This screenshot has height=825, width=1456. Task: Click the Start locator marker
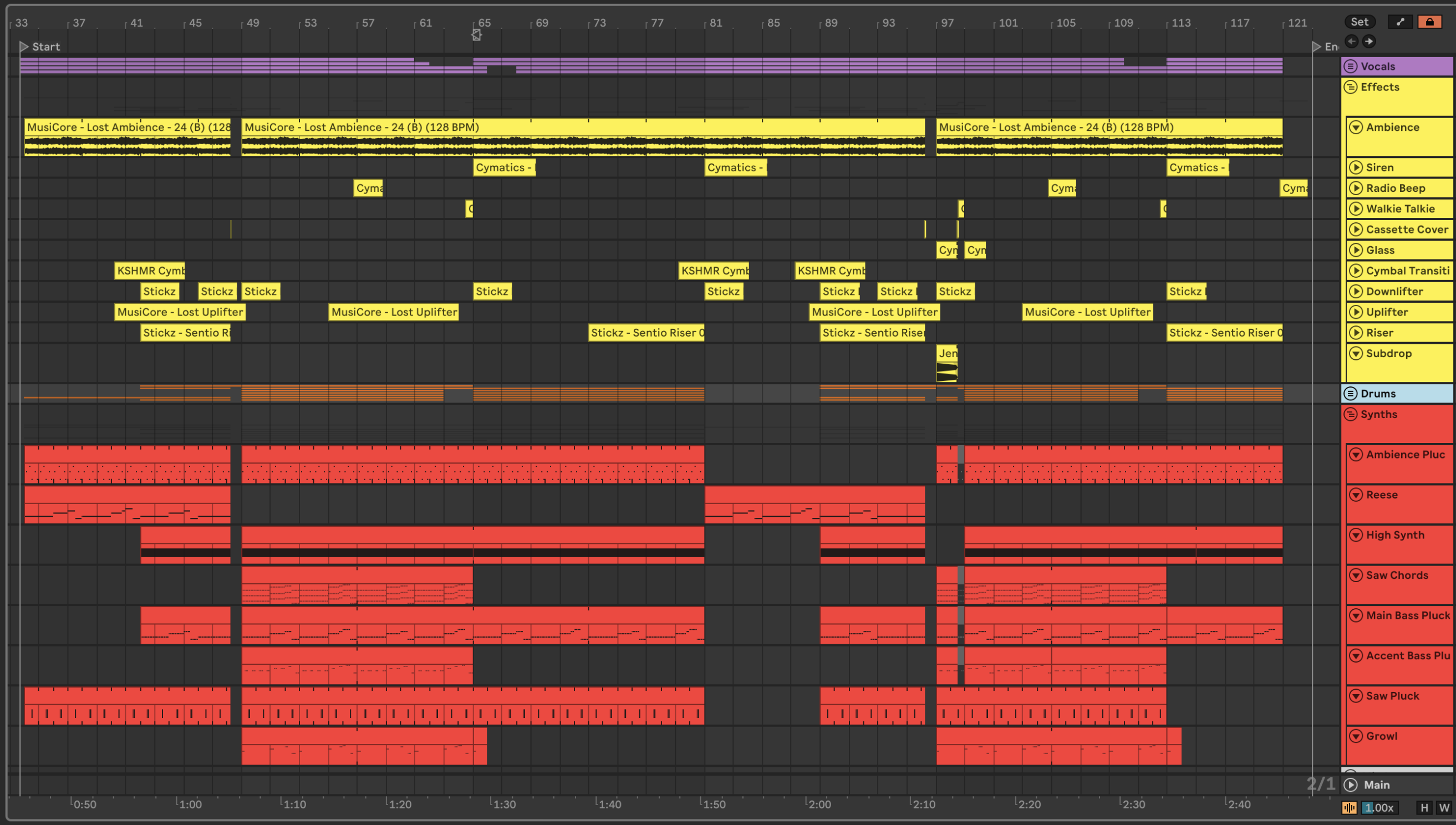[24, 47]
